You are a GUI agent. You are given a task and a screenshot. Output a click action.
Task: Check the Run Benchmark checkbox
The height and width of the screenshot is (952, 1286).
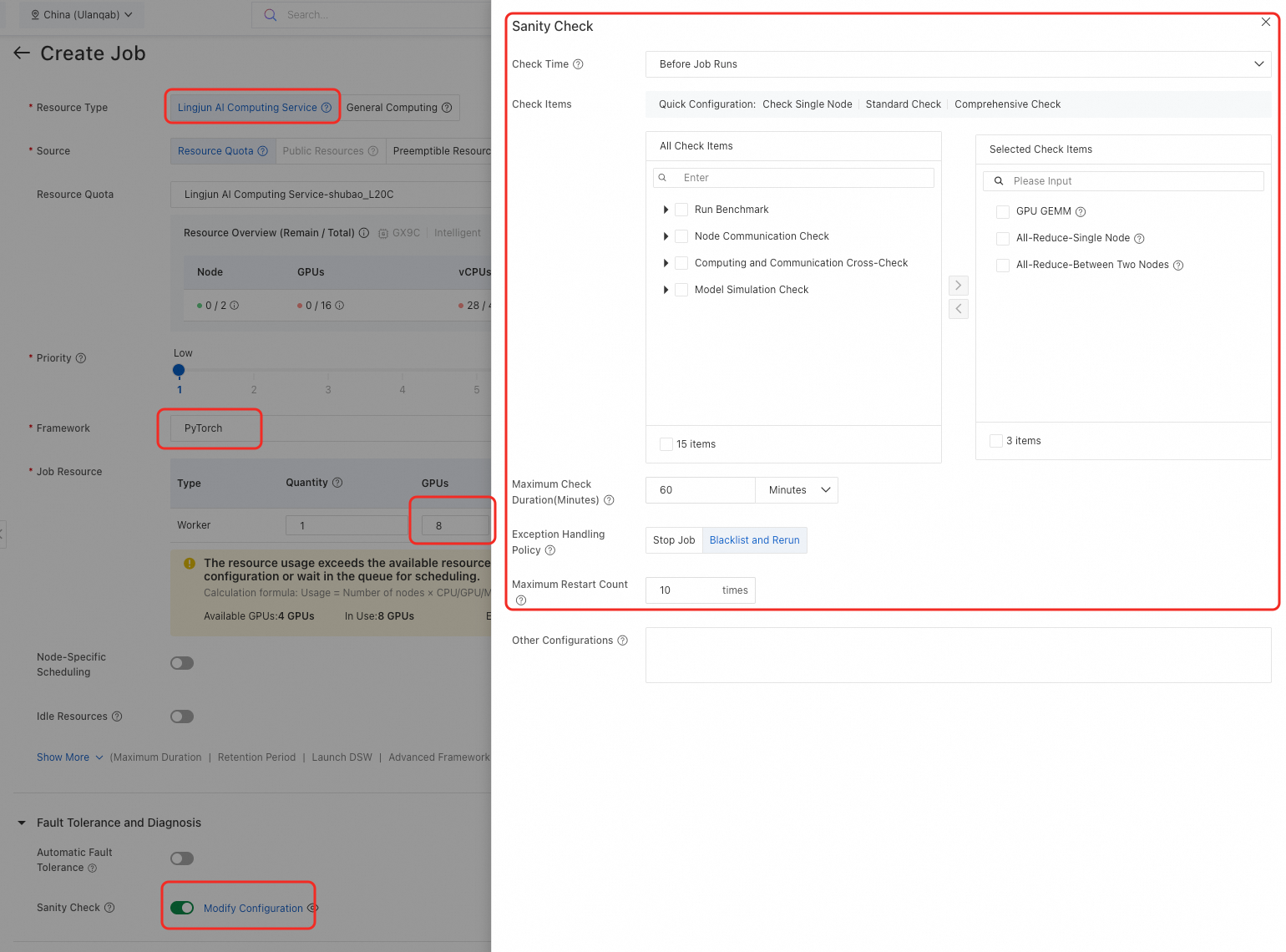tap(681, 210)
